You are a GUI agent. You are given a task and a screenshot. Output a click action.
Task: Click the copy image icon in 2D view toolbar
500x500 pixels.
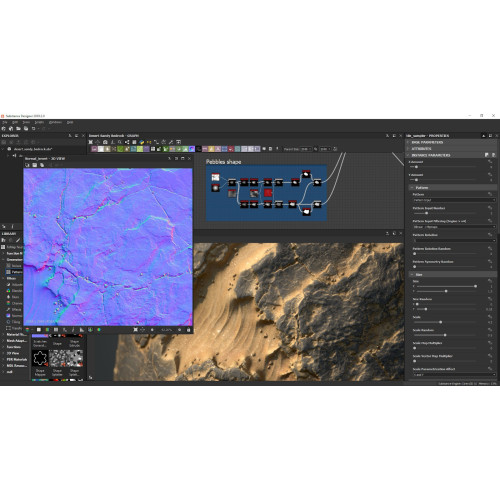(42, 165)
